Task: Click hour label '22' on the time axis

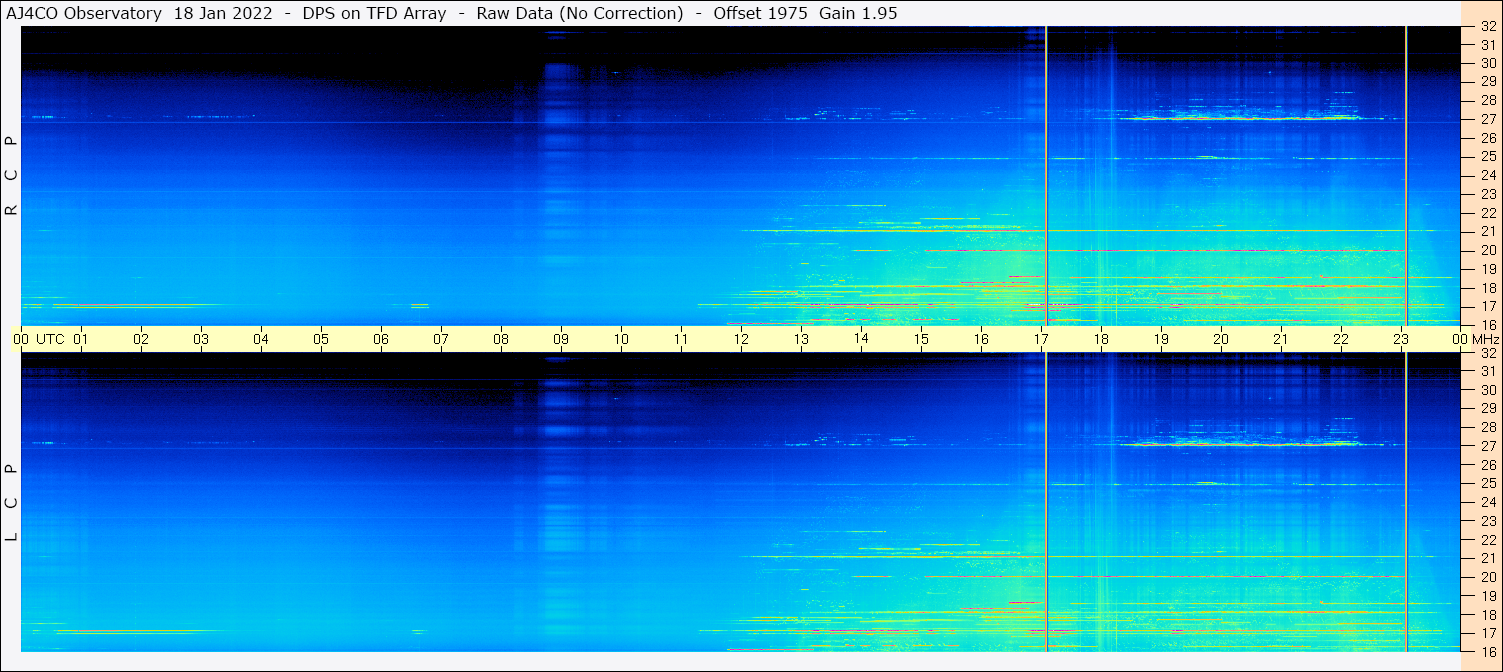Action: (1341, 339)
